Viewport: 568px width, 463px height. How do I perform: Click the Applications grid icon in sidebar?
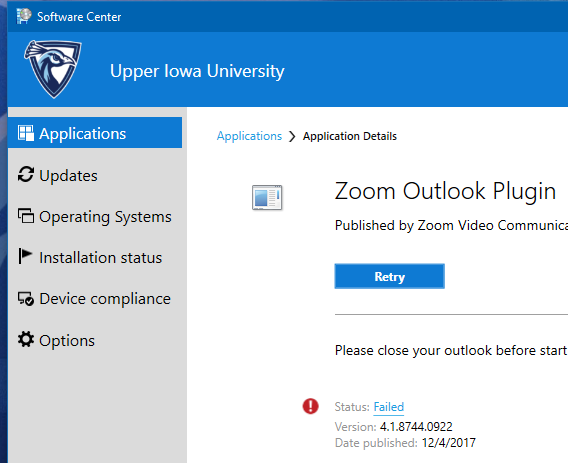pos(26,133)
